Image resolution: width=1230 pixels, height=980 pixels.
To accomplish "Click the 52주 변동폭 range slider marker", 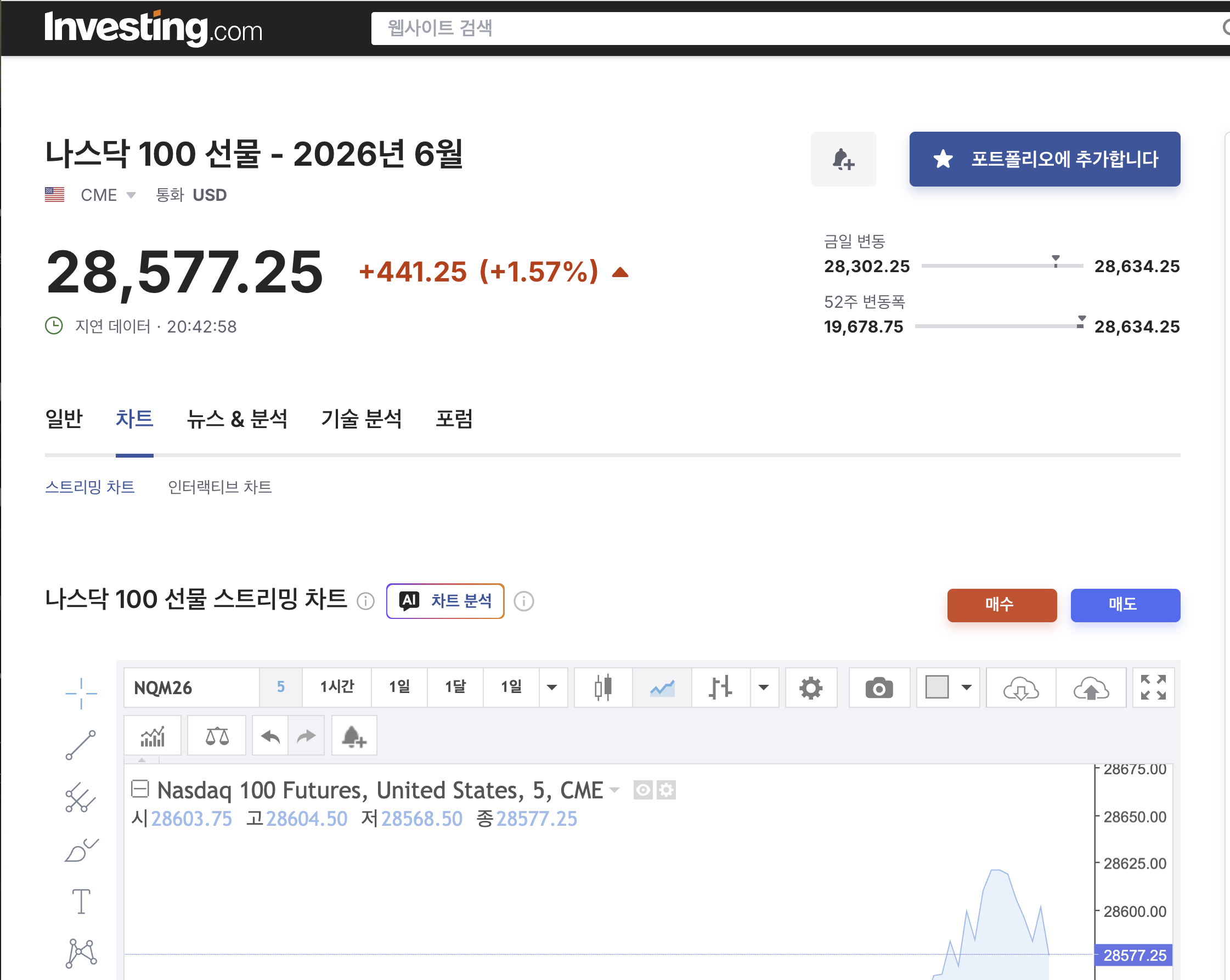I will pyautogui.click(x=1081, y=322).
